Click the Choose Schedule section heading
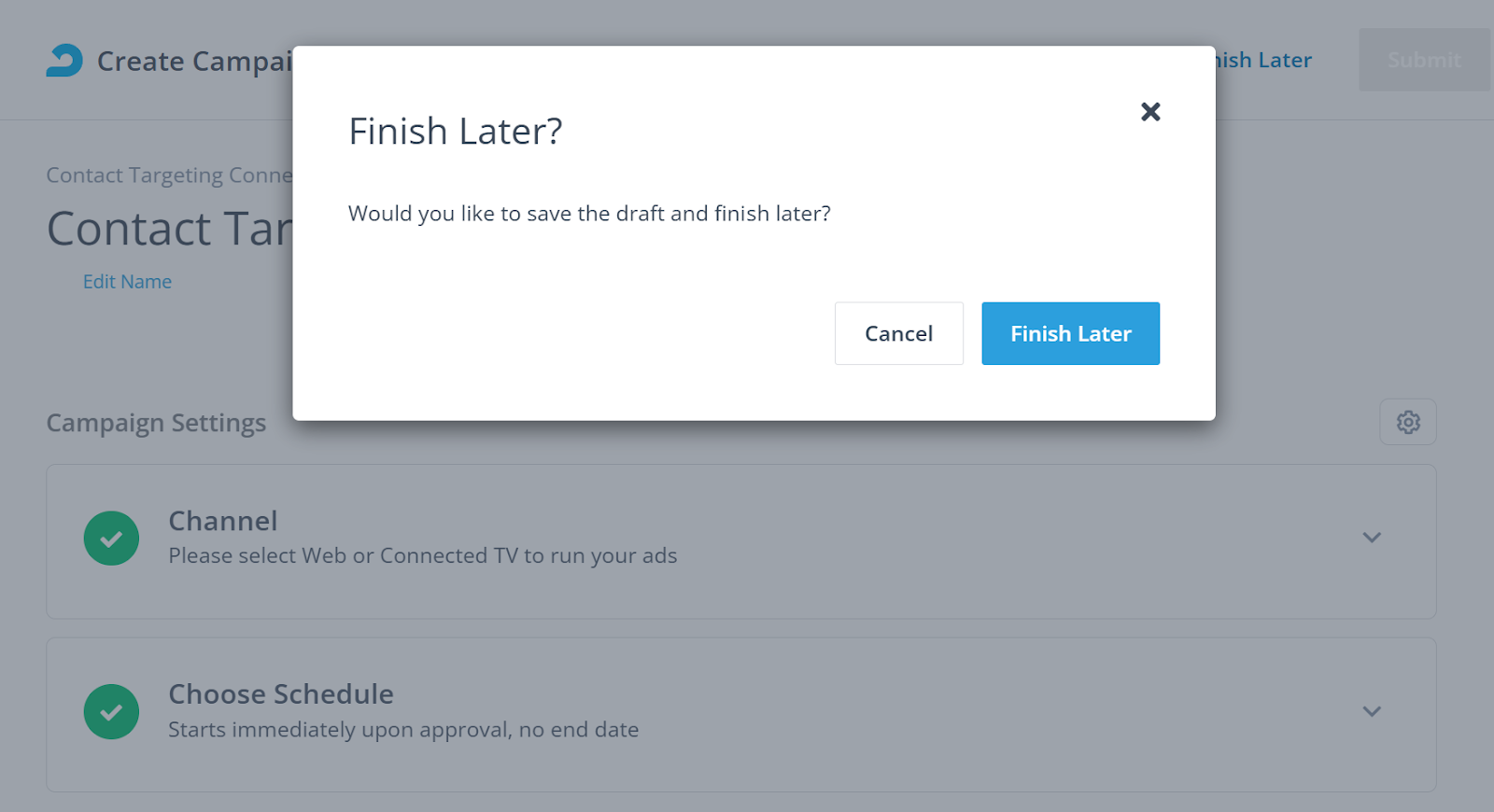Viewport: 1494px width, 812px height. [x=280, y=694]
